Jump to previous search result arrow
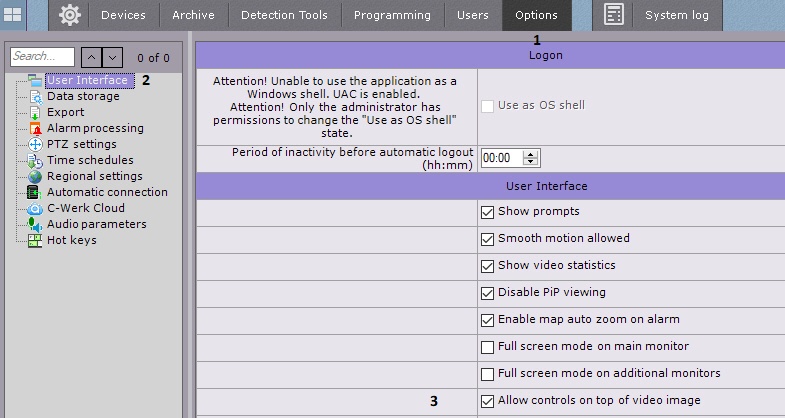The width and height of the screenshot is (785, 418). (x=89, y=58)
